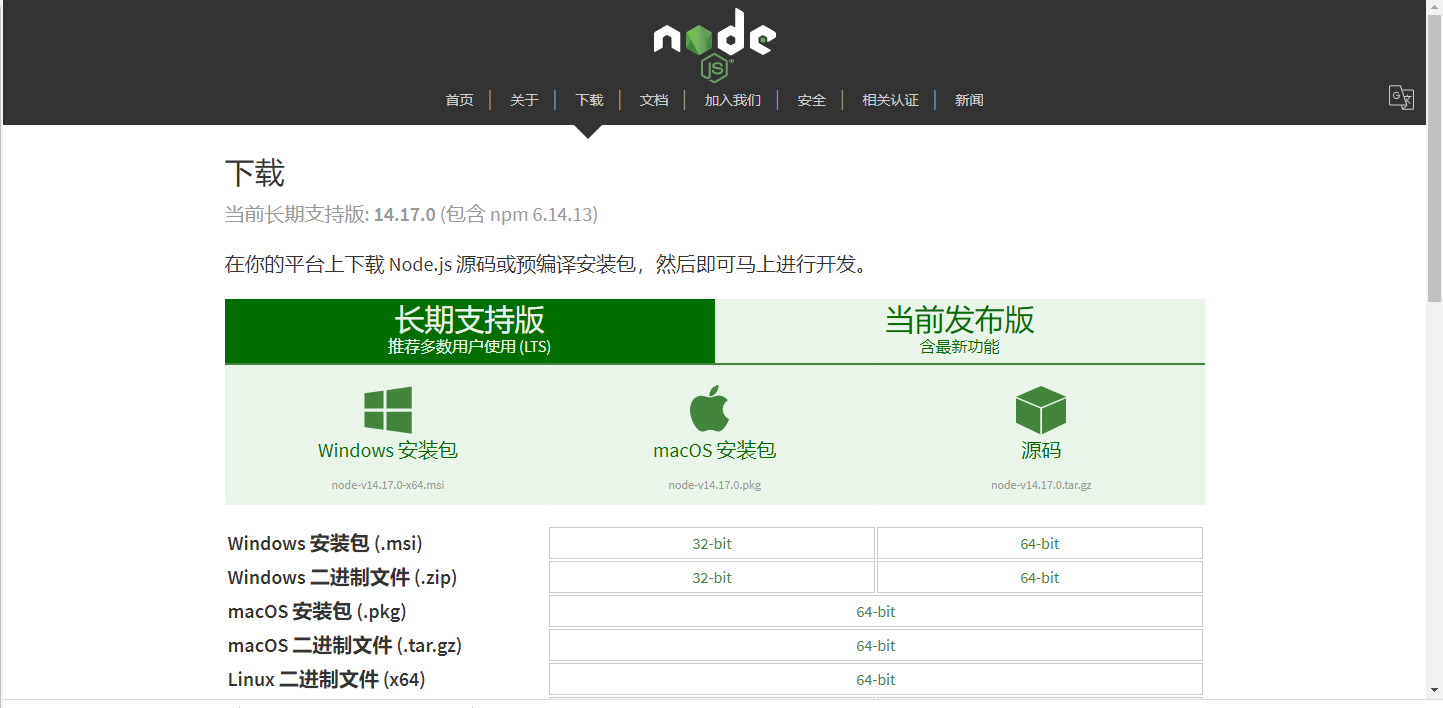The image size is (1443, 708).
Task: Click the node-v14.17.0.pkg filename
Action: (715, 485)
